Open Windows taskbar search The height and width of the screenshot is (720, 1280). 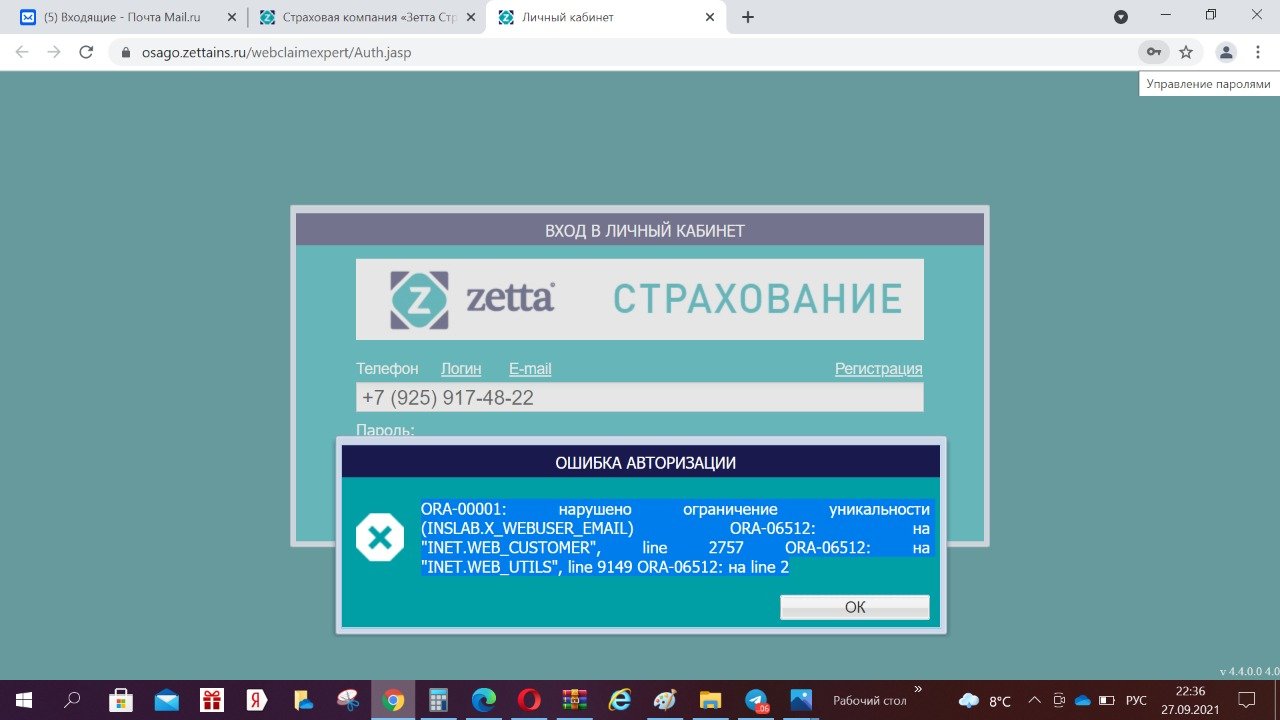pos(72,700)
